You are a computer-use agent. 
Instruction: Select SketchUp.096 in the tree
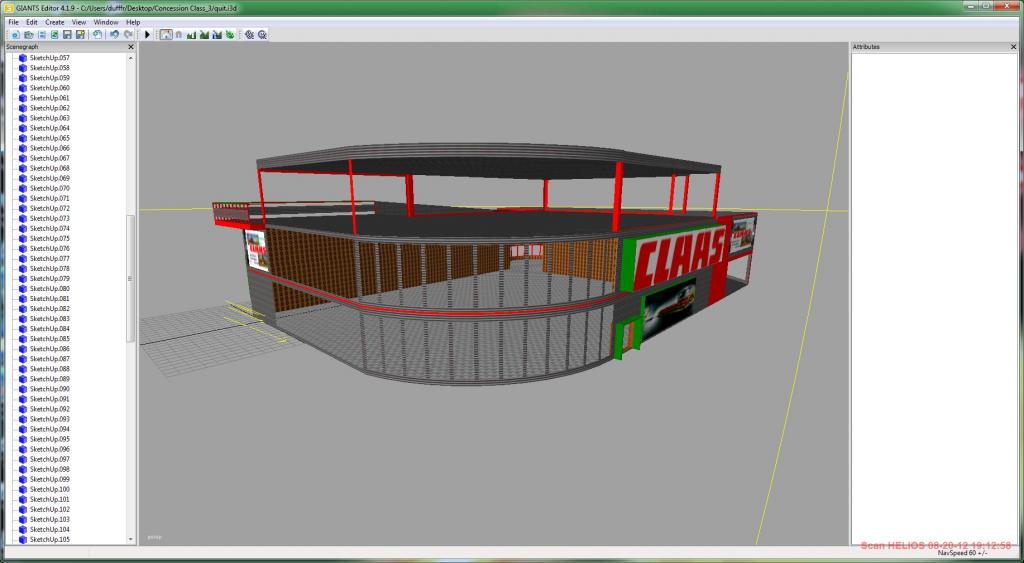point(50,449)
